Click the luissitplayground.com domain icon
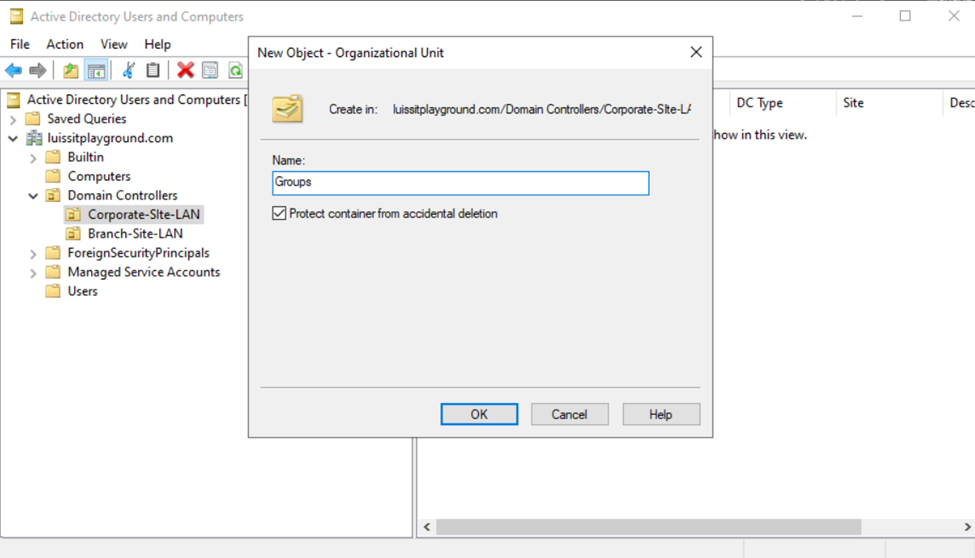The width and height of the screenshot is (975, 558). click(x=34, y=138)
